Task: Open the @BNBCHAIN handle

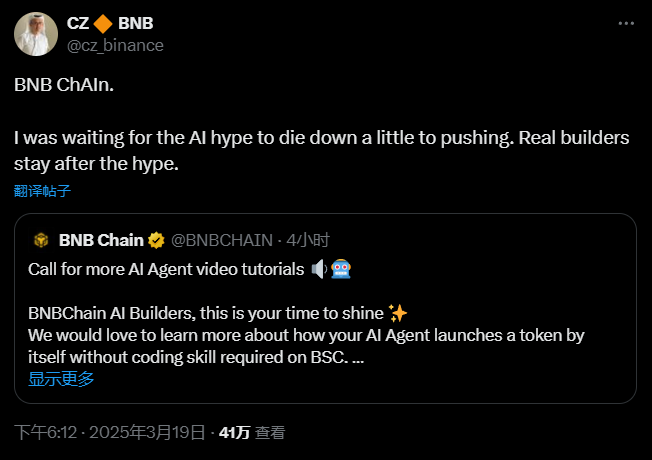Action: [222, 240]
